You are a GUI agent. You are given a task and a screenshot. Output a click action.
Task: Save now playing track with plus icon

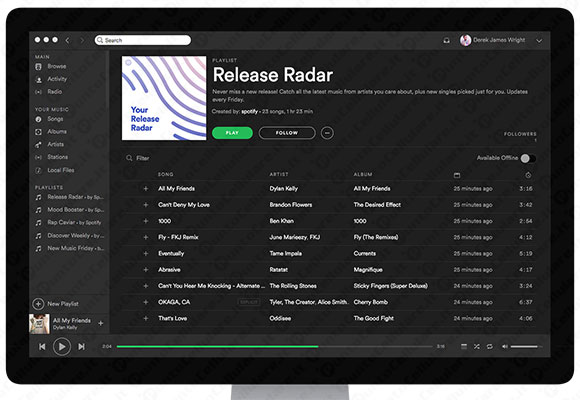point(101,323)
